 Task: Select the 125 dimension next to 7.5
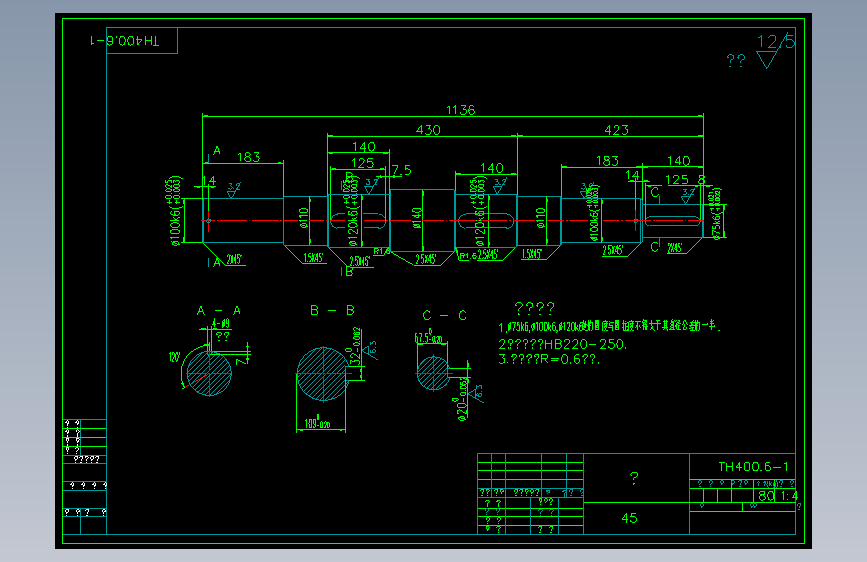363,163
